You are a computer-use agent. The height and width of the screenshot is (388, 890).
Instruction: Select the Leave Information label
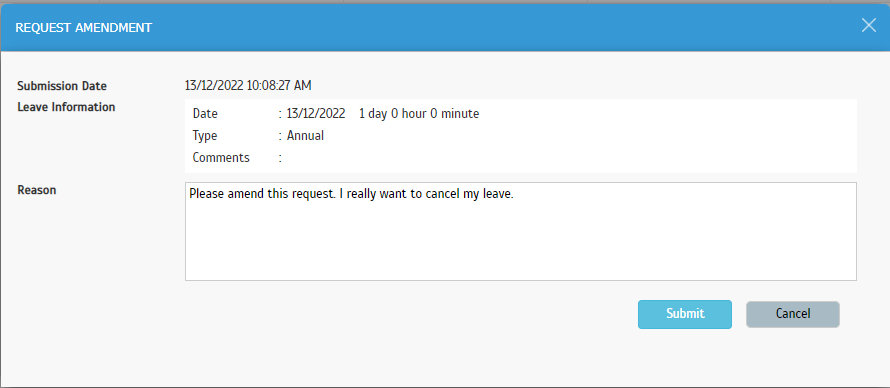tap(66, 107)
